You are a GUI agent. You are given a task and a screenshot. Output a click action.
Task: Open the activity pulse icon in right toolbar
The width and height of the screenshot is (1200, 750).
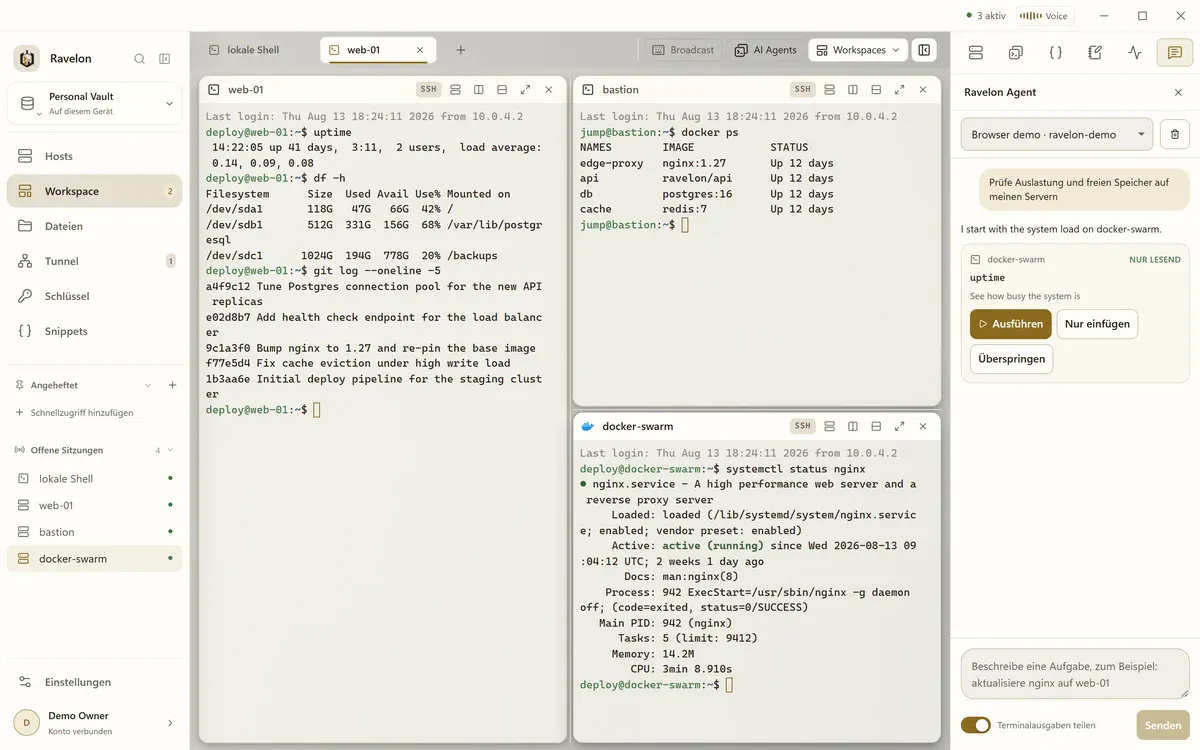click(1134, 52)
